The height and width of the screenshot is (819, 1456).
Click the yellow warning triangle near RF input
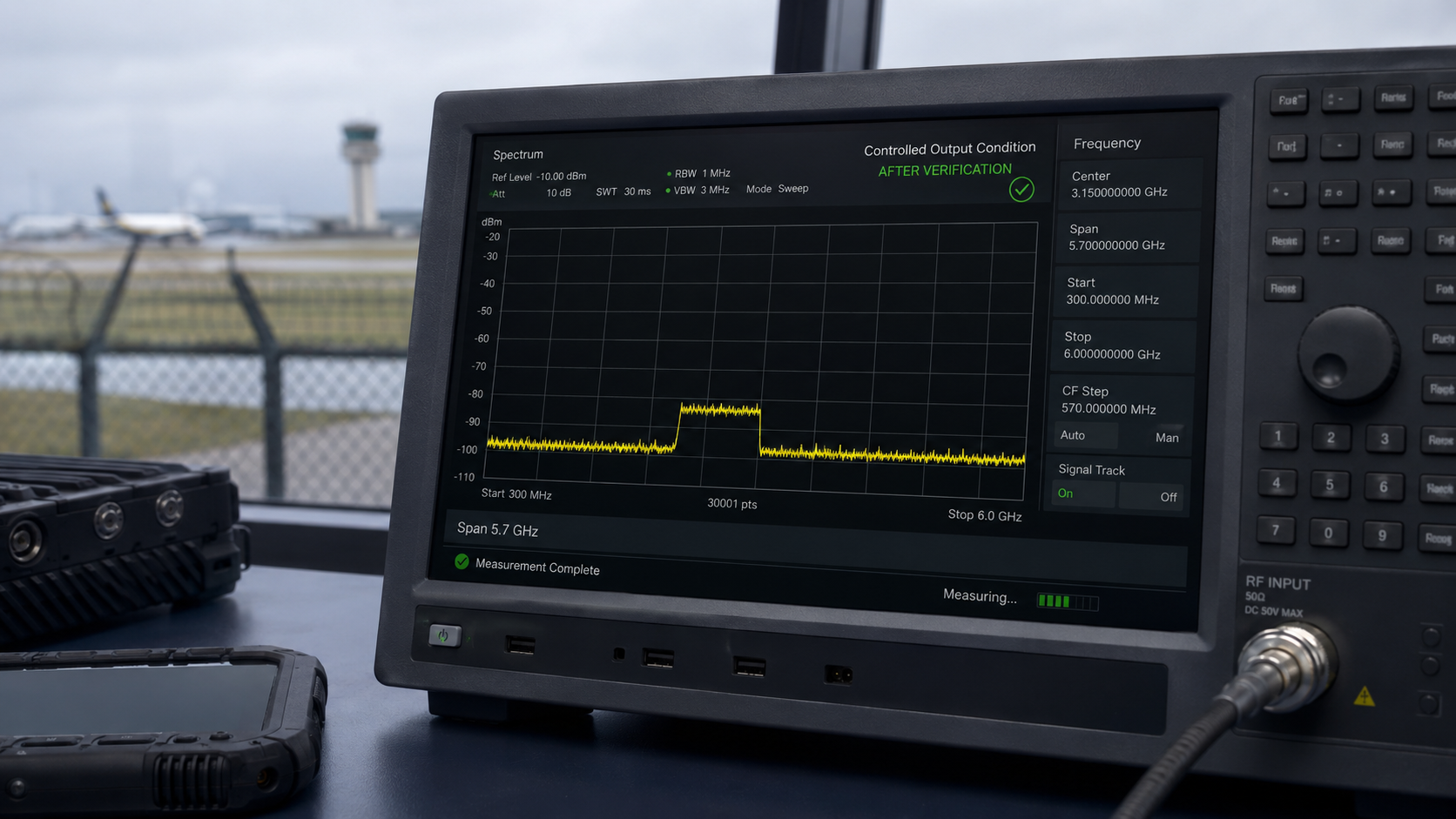click(1364, 695)
